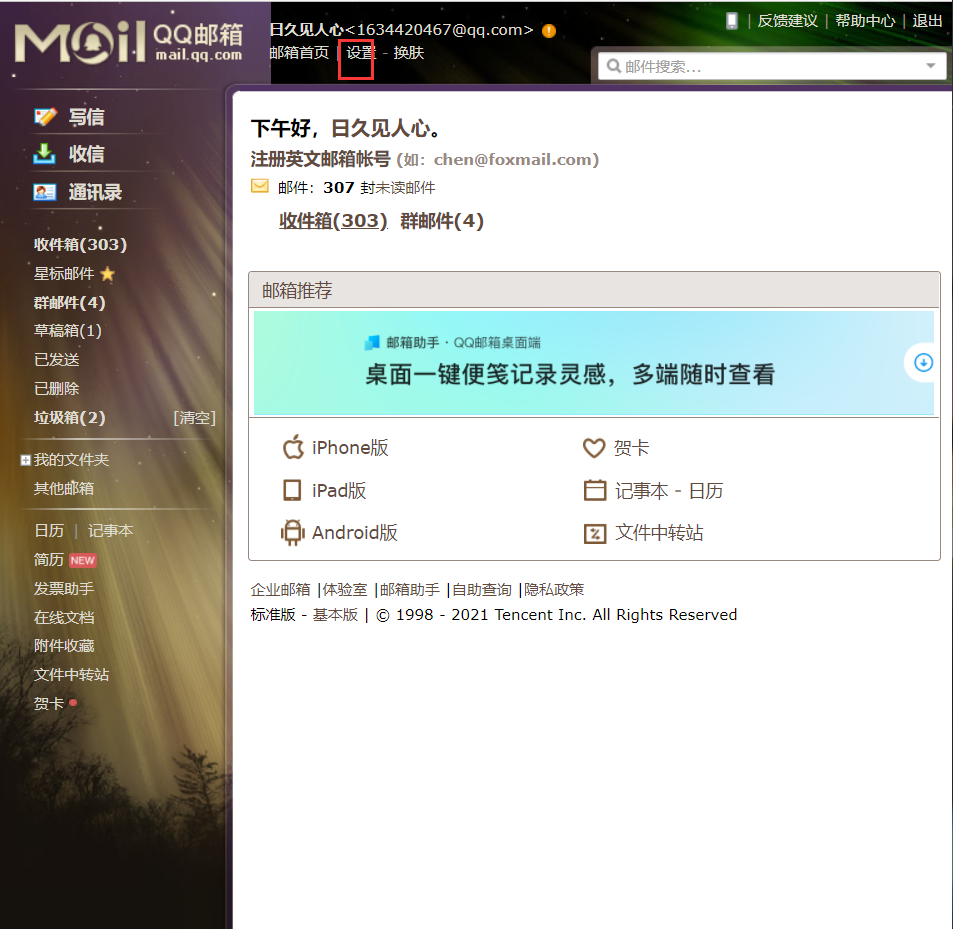Click the 标准版 footer text

(273, 615)
